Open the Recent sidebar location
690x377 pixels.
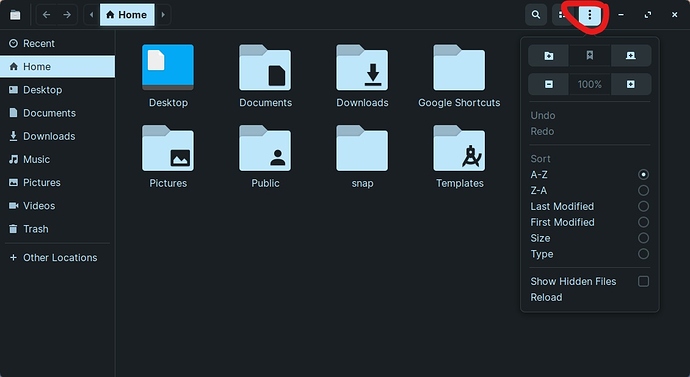coord(57,44)
